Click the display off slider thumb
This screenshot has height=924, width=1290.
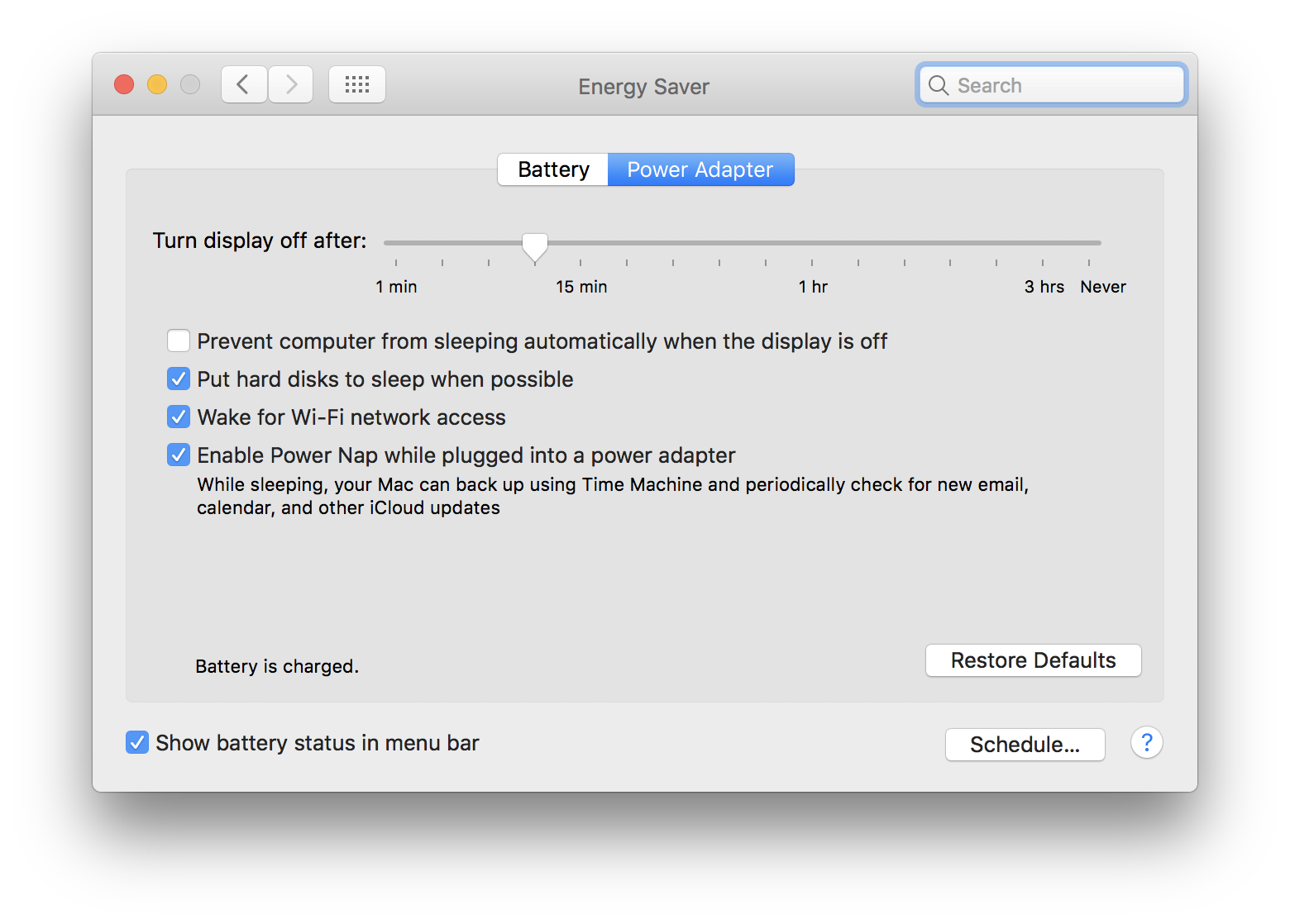tap(535, 245)
